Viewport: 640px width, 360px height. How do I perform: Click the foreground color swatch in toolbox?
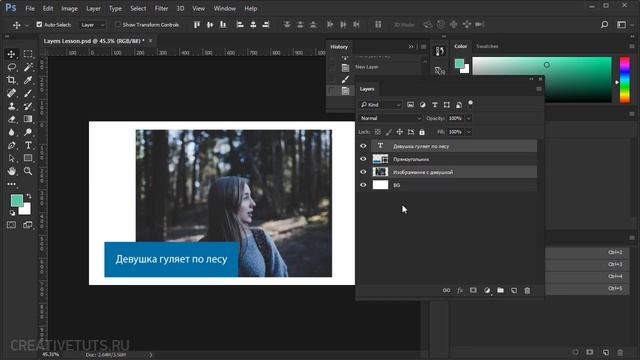click(x=17, y=200)
